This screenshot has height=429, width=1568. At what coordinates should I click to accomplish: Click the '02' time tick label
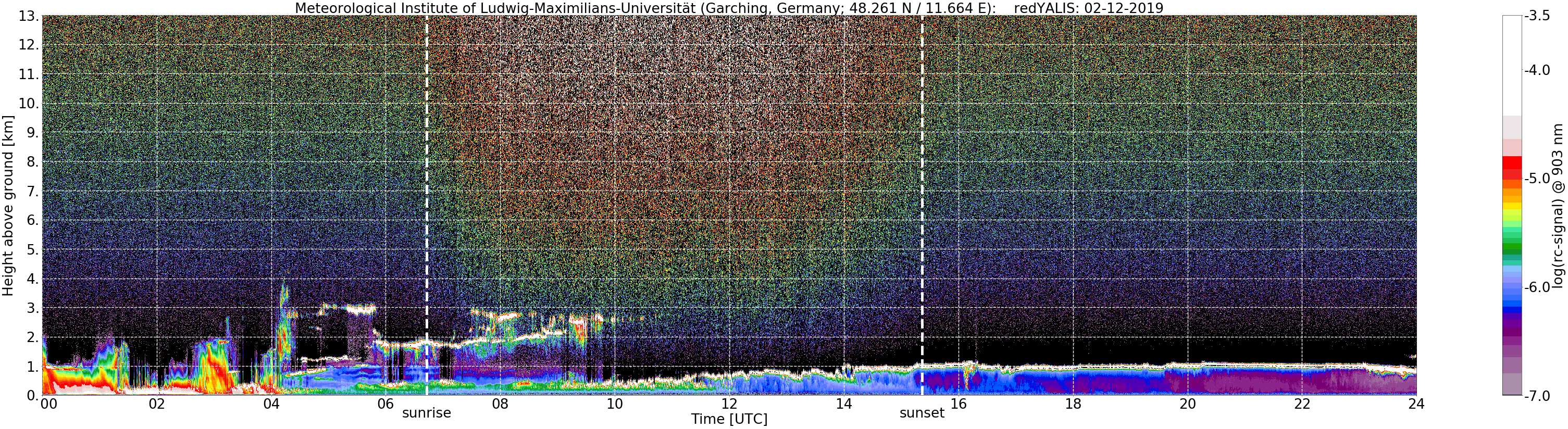tap(156, 403)
